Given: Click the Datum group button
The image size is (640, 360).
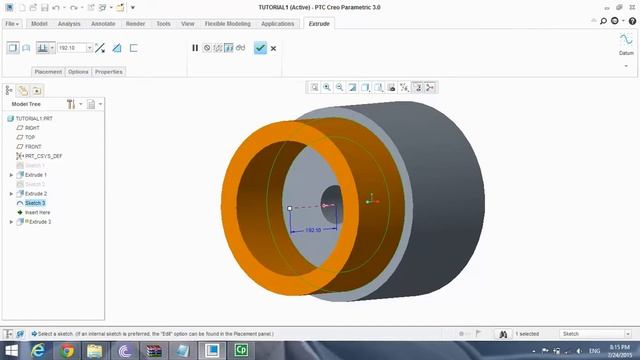Looking at the screenshot, I should point(626,44).
